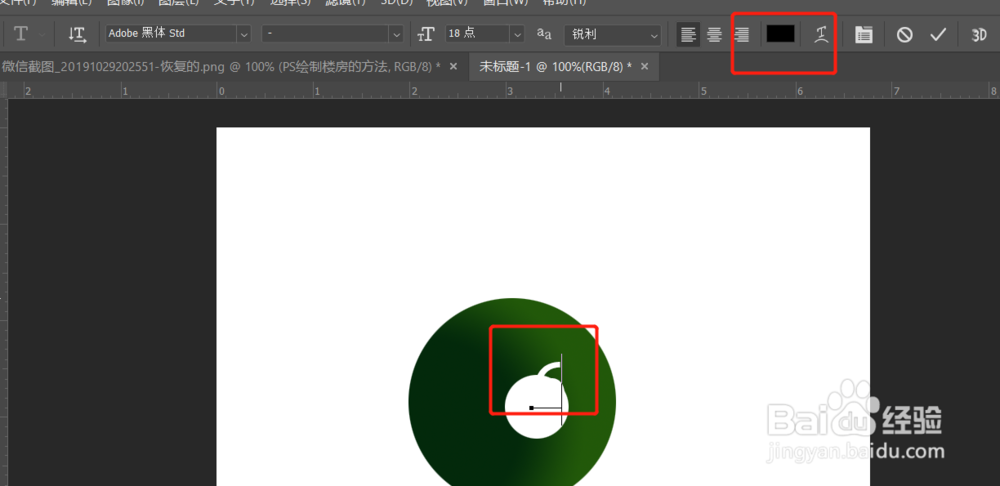Click the font size TT icon
The image size is (1000, 486).
tap(426, 34)
